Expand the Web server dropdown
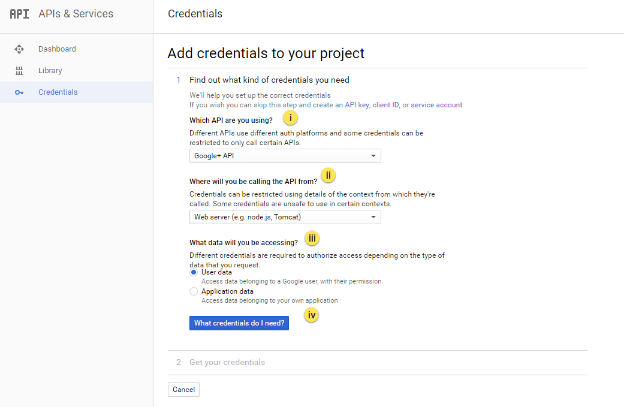 tap(285, 217)
